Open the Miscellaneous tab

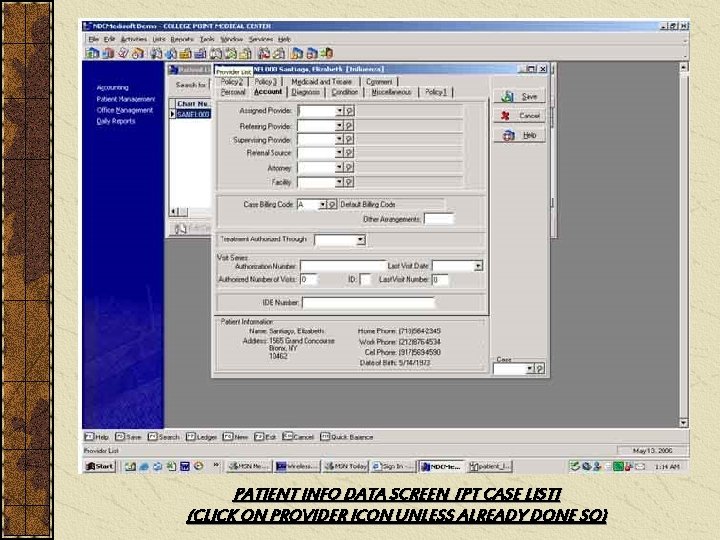coord(391,92)
